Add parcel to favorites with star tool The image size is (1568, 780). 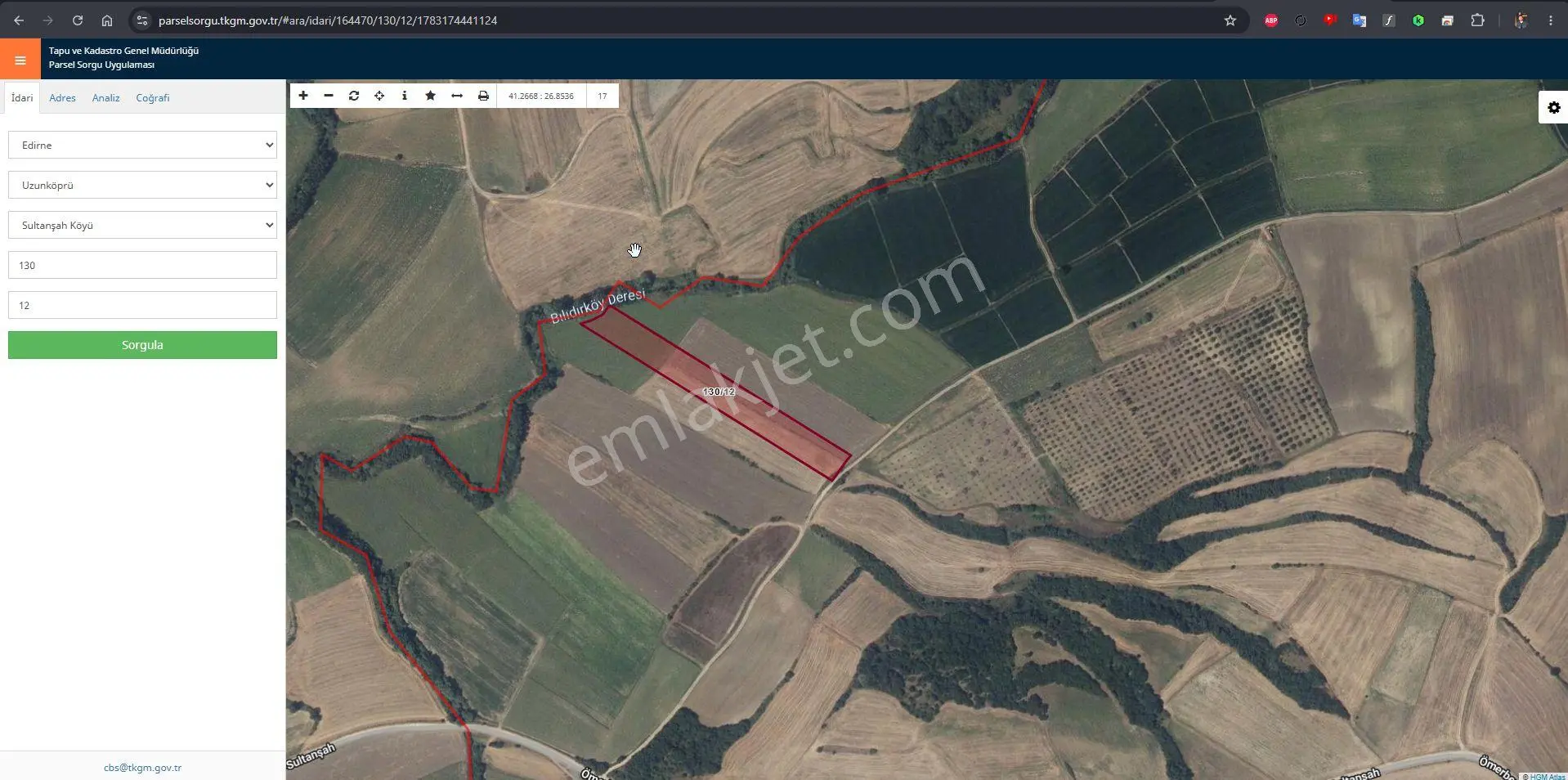tap(431, 96)
